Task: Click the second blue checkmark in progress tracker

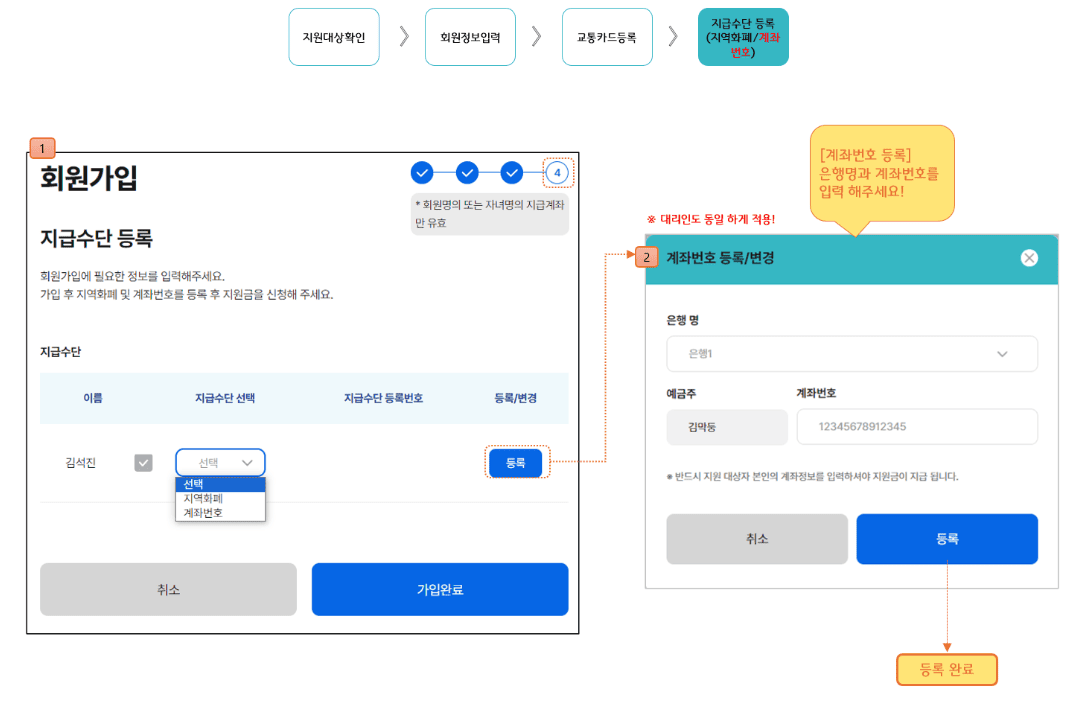Action: tap(466, 172)
